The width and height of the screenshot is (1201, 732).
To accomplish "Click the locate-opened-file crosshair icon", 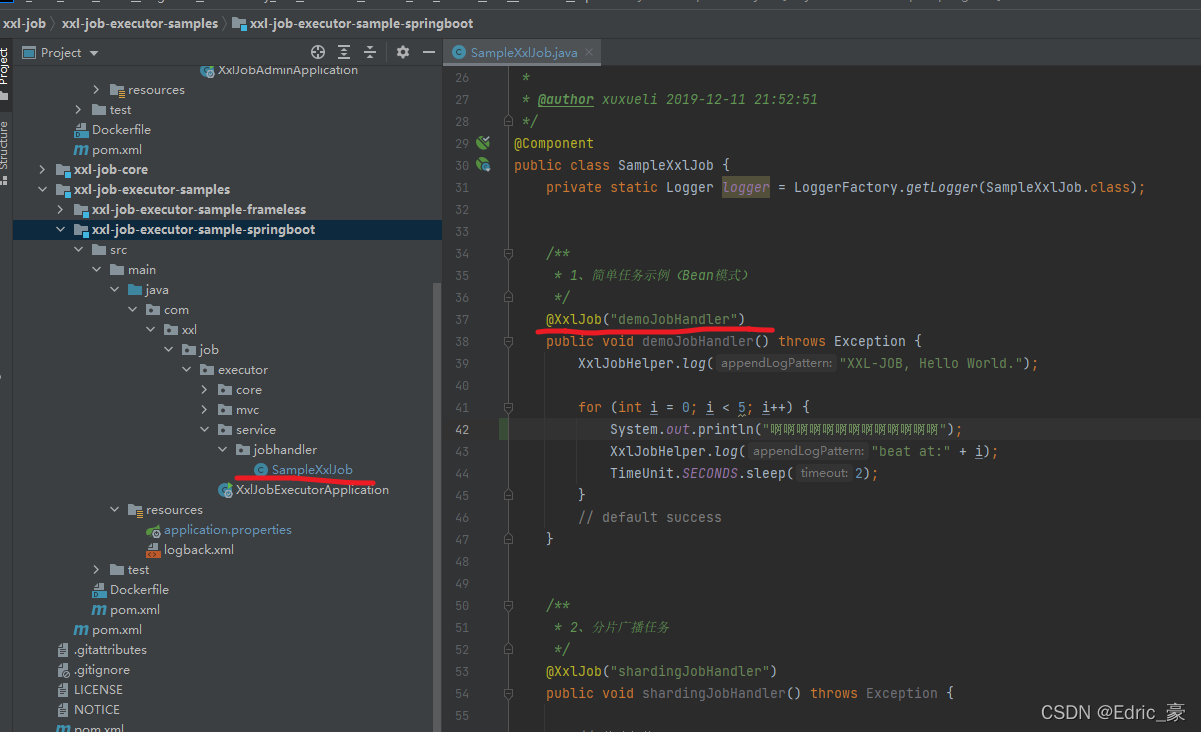I will [x=318, y=52].
